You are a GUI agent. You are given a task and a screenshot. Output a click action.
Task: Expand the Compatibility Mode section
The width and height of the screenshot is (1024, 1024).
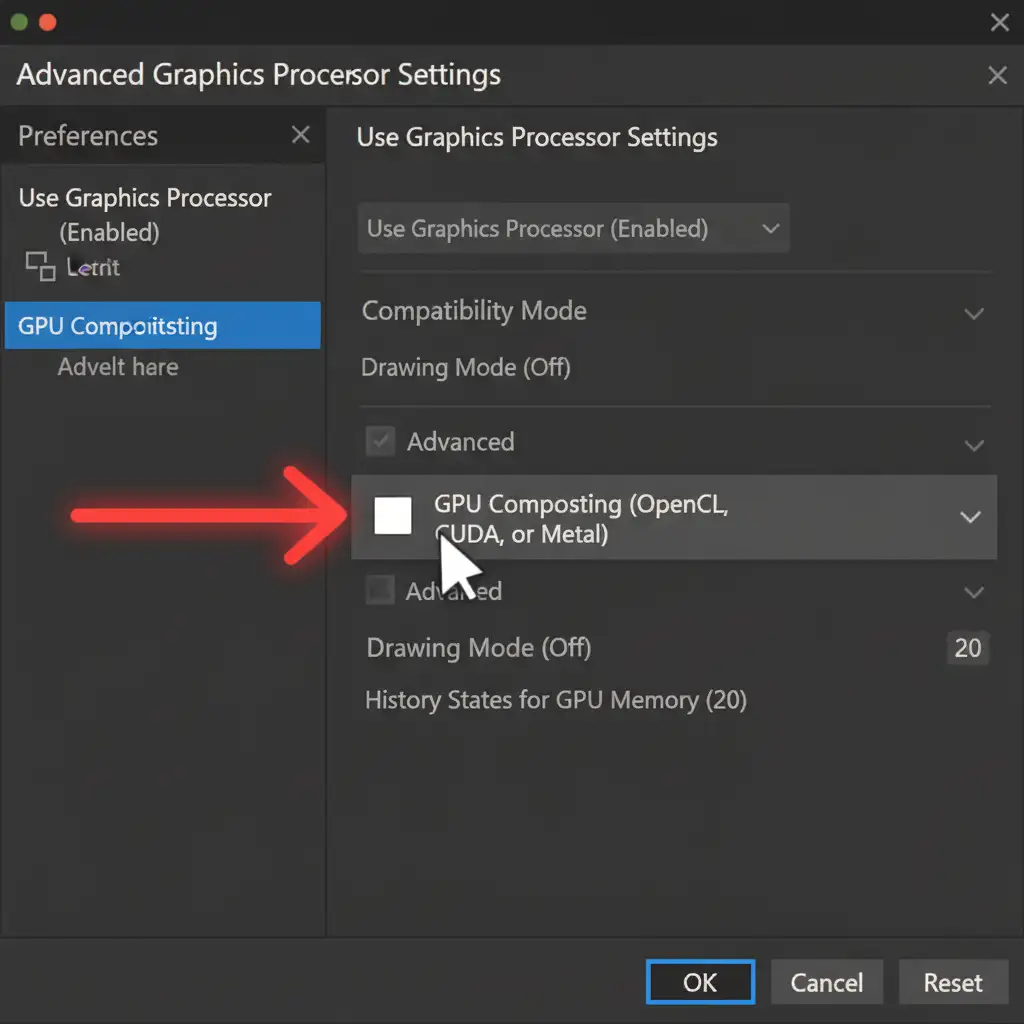tap(973, 313)
